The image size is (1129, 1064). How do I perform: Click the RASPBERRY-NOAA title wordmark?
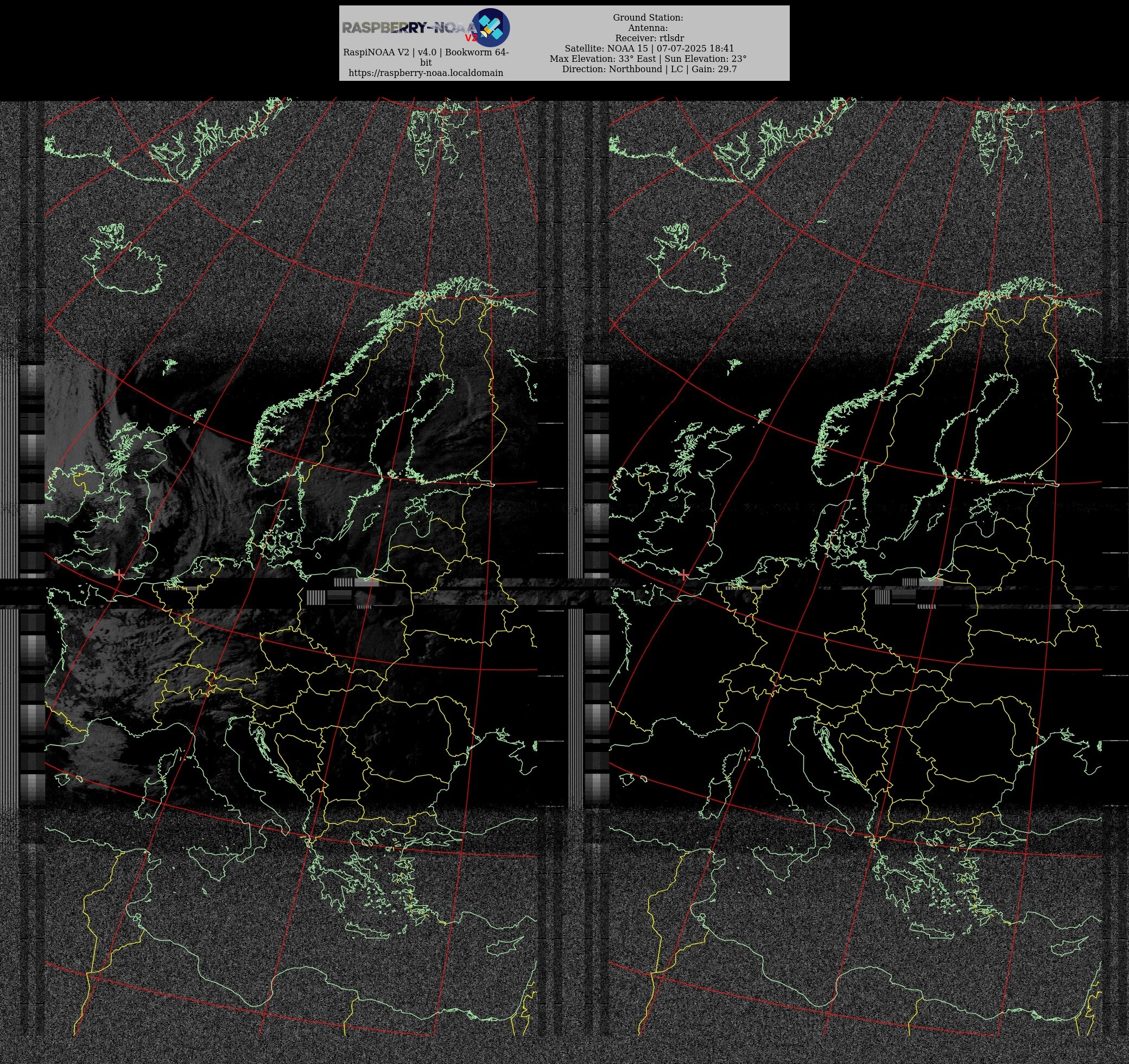point(409,28)
